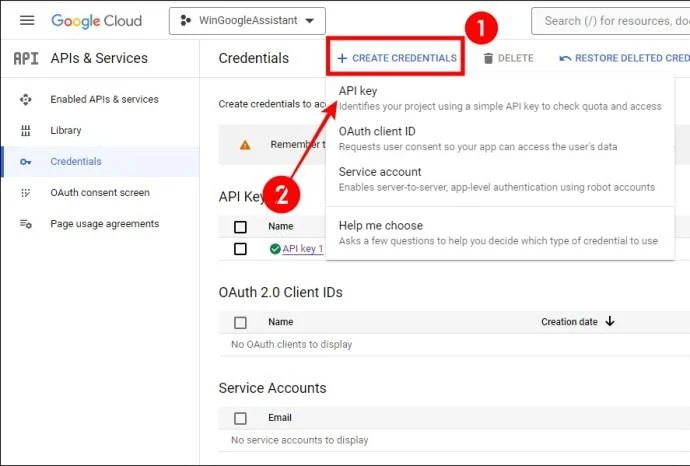Focus the search for resources field

pyautogui.click(x=611, y=21)
